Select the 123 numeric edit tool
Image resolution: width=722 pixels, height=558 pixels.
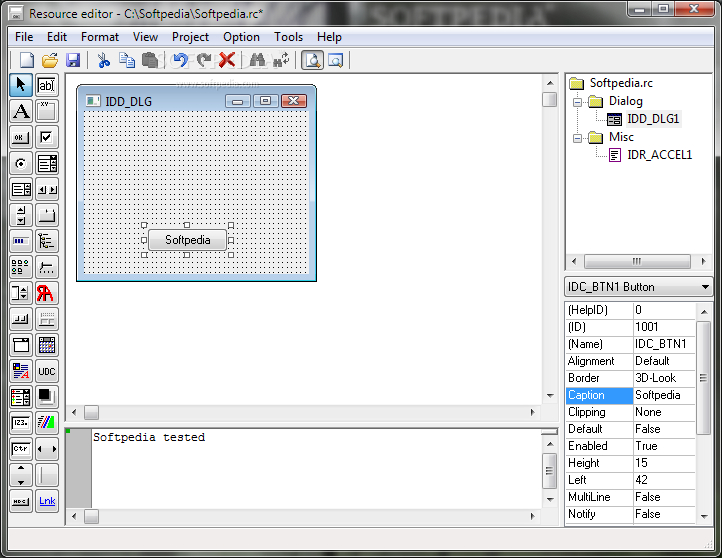click(21, 423)
